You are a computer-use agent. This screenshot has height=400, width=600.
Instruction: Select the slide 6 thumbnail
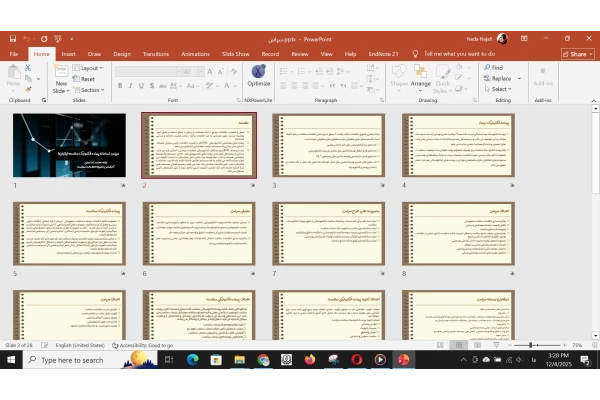199,234
